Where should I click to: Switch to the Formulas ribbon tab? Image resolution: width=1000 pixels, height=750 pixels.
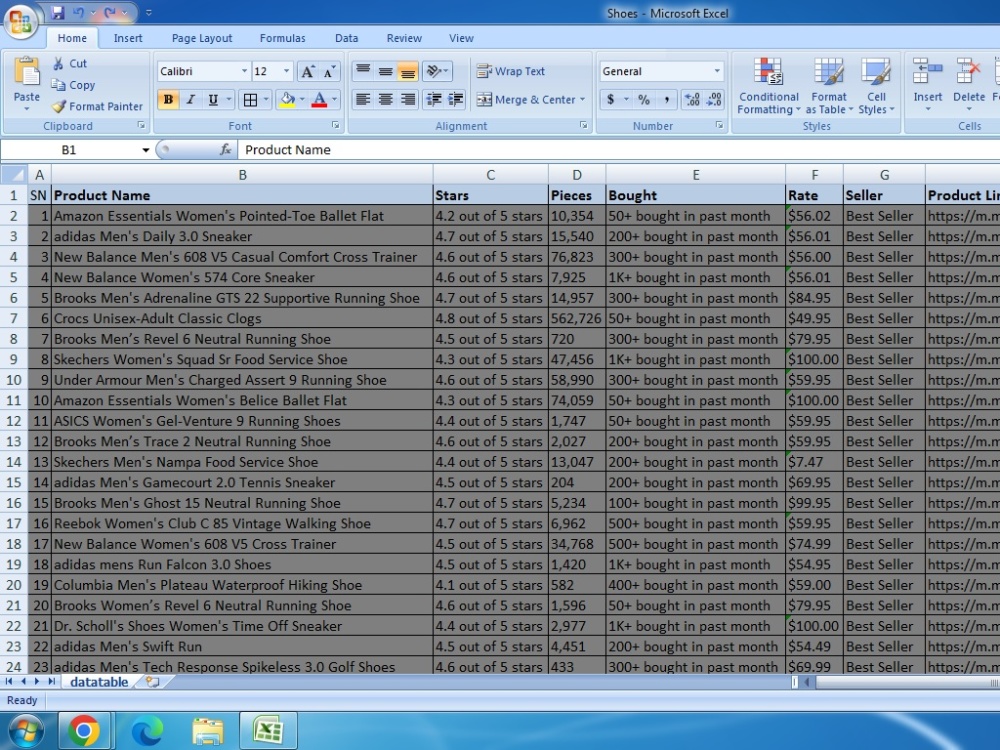[x=283, y=38]
